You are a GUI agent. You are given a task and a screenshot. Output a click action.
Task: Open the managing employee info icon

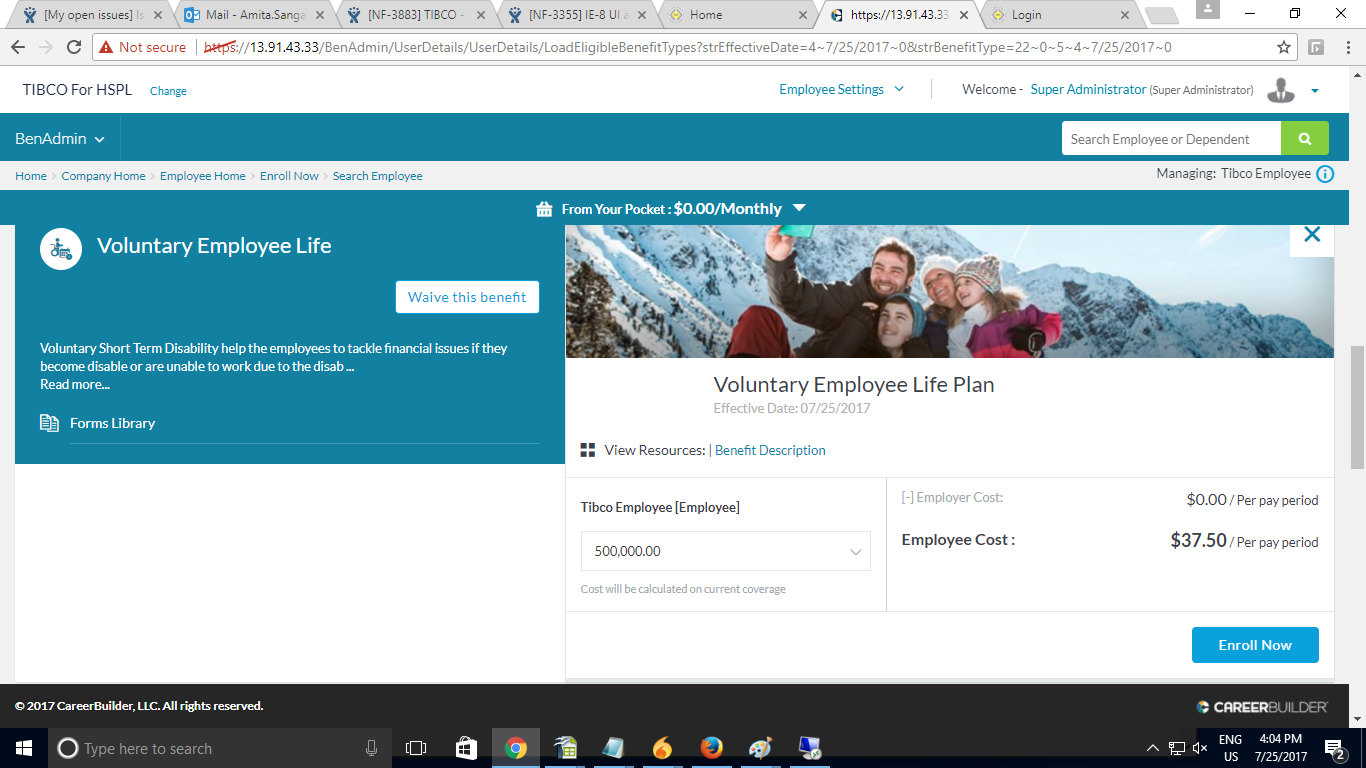pyautogui.click(x=1325, y=174)
